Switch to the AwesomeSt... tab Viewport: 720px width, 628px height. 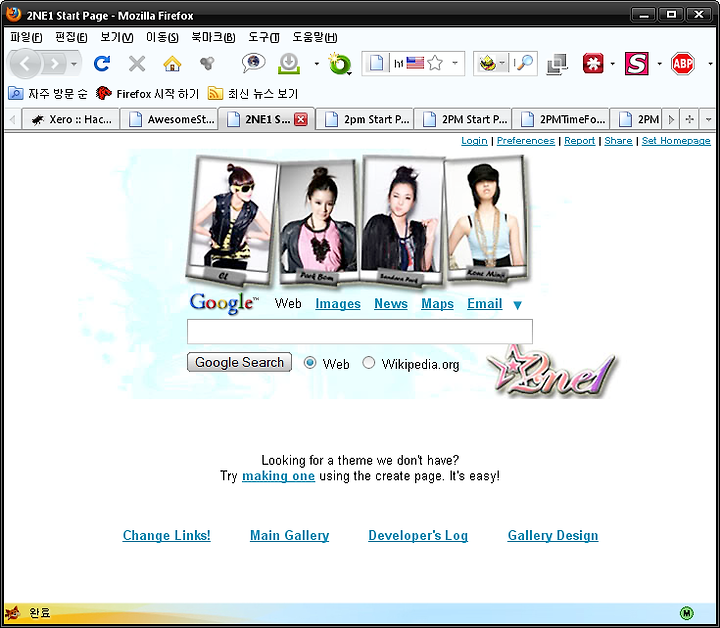[x=169, y=119]
